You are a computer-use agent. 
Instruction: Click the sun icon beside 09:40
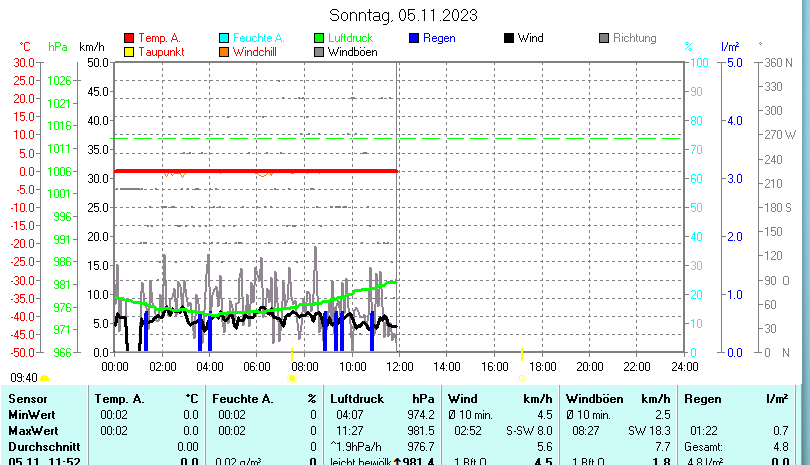pyautogui.click(x=45, y=378)
